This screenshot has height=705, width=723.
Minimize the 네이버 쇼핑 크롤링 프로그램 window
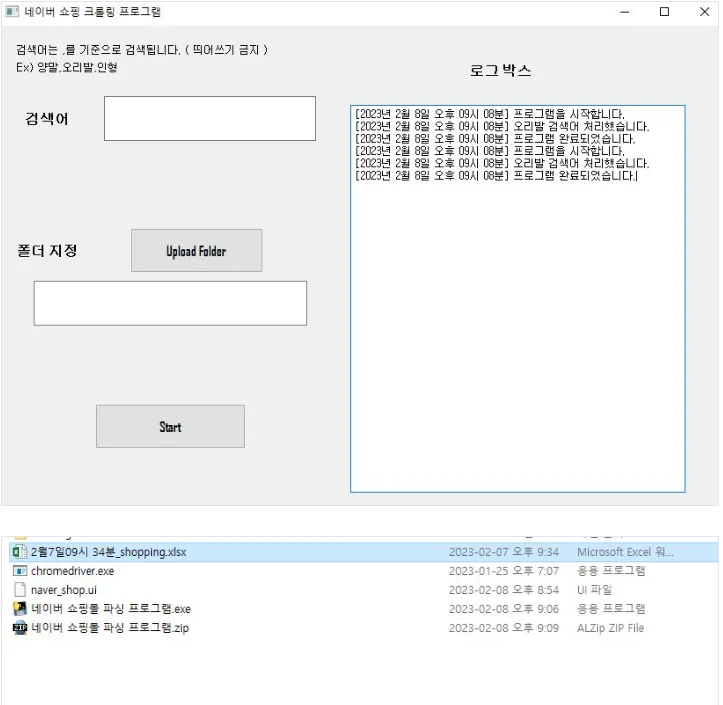tap(624, 12)
